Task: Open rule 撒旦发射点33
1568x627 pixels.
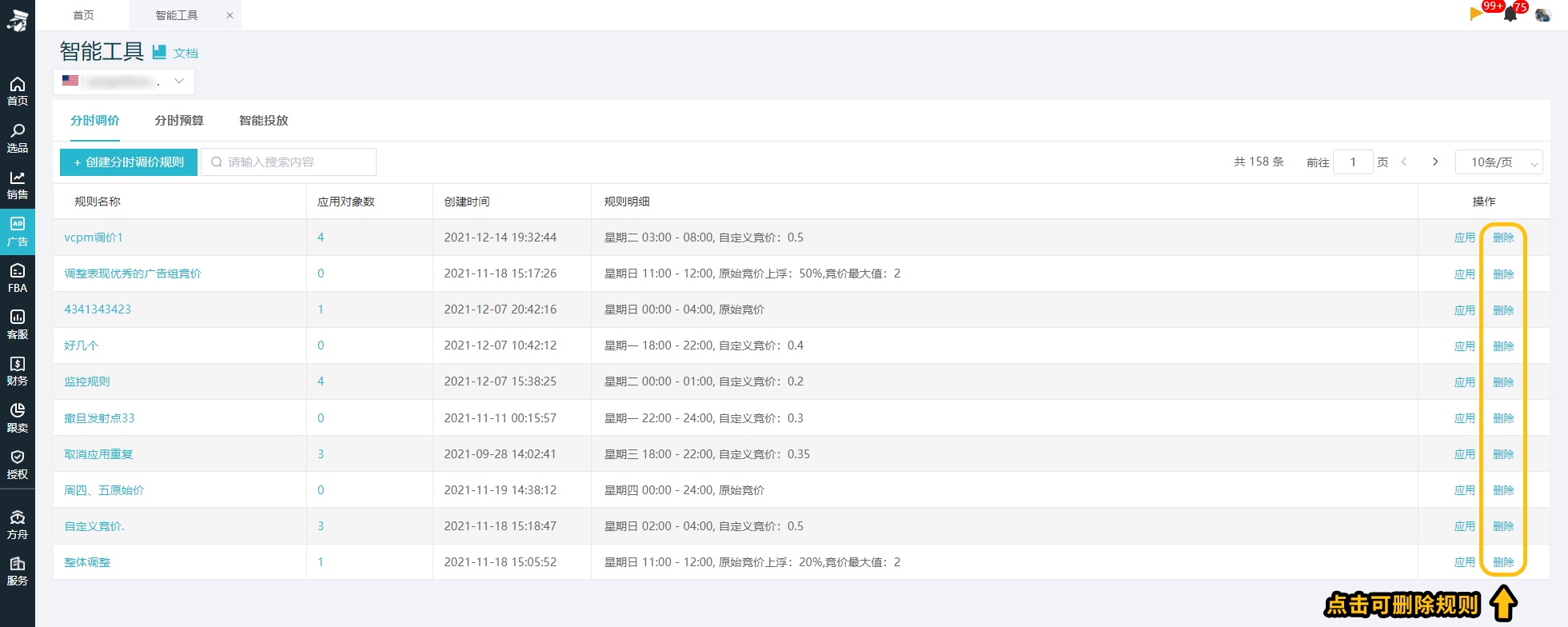Action: click(x=99, y=418)
